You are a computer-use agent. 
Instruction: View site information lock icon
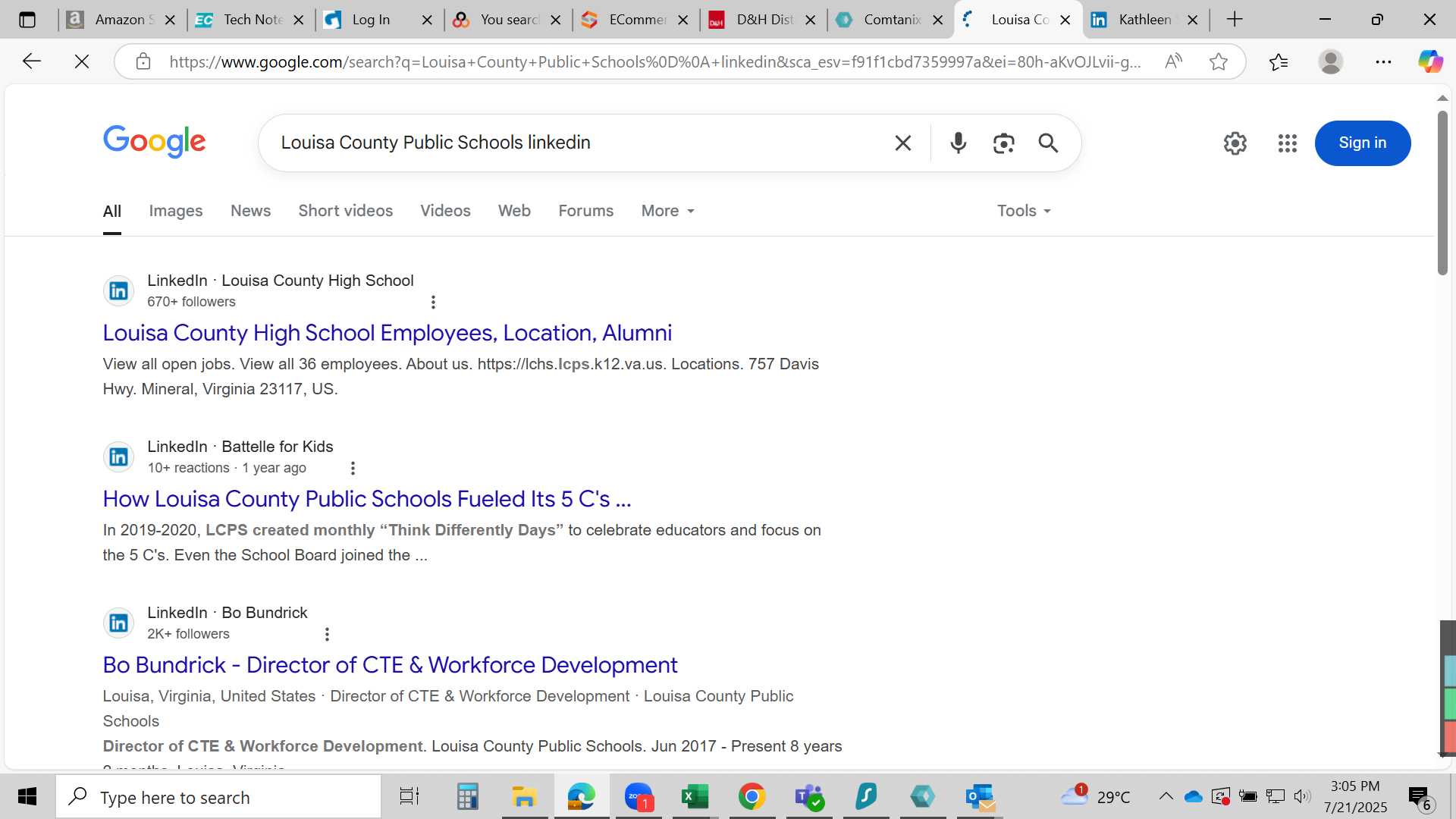143,61
